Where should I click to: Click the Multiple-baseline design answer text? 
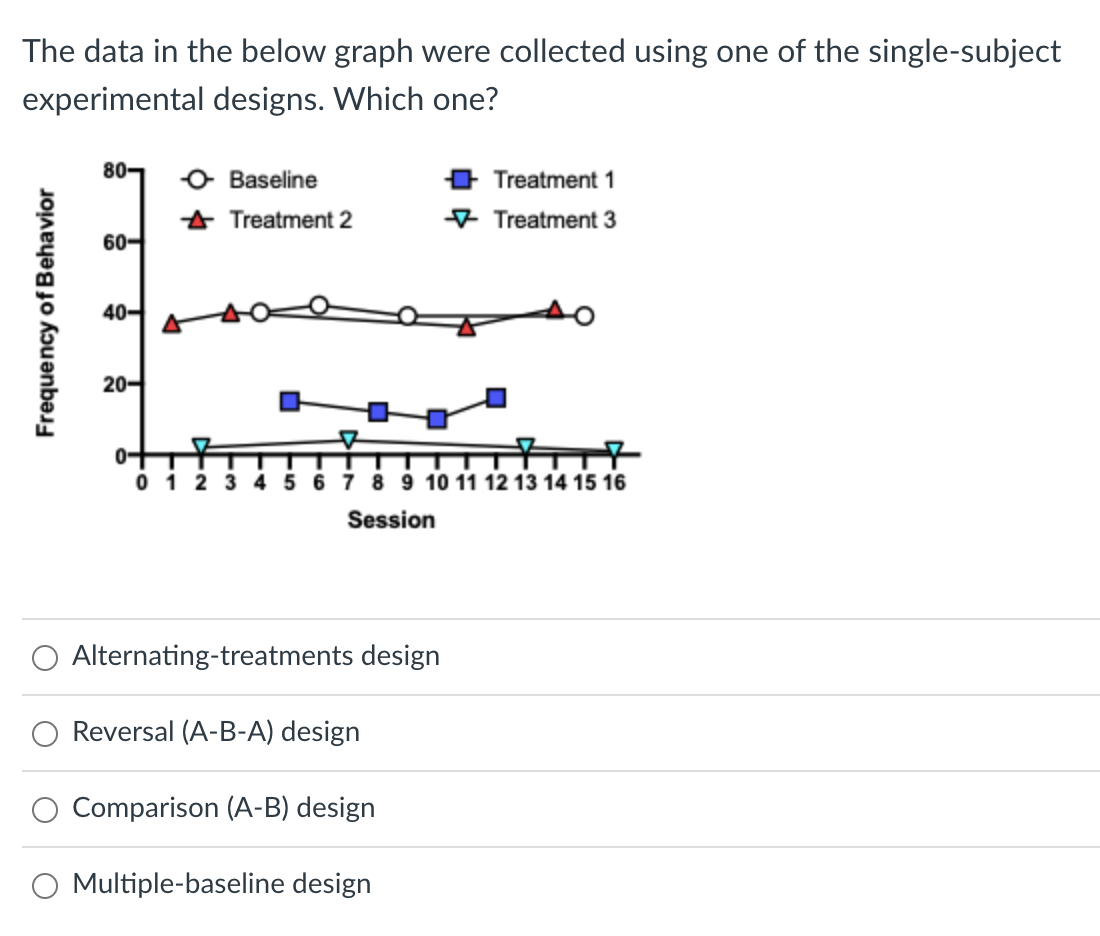221,884
